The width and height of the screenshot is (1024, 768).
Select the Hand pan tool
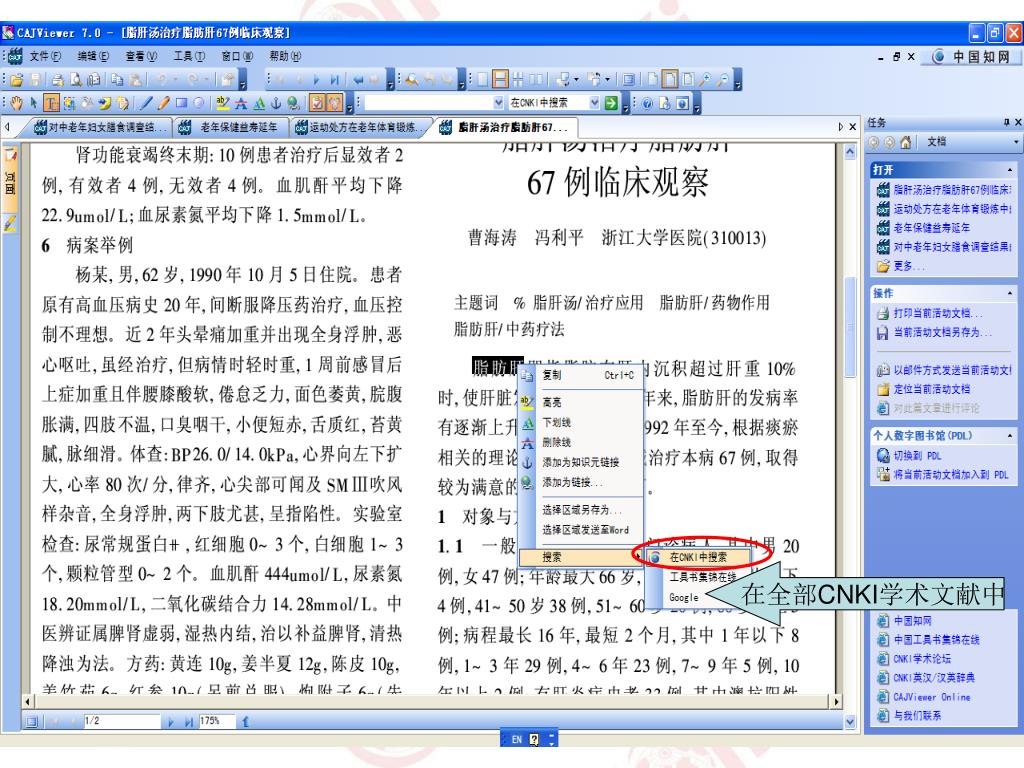[16, 103]
